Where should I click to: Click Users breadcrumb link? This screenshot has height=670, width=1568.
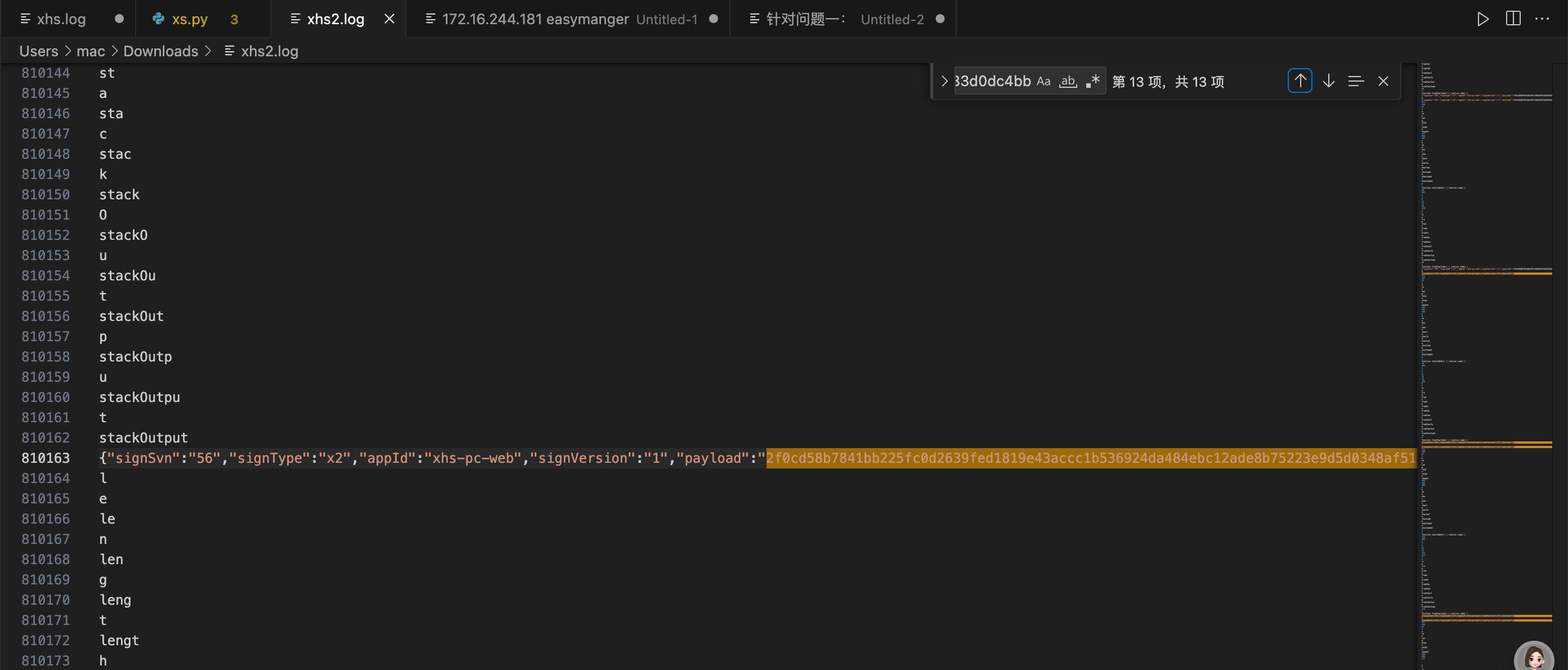(x=39, y=51)
